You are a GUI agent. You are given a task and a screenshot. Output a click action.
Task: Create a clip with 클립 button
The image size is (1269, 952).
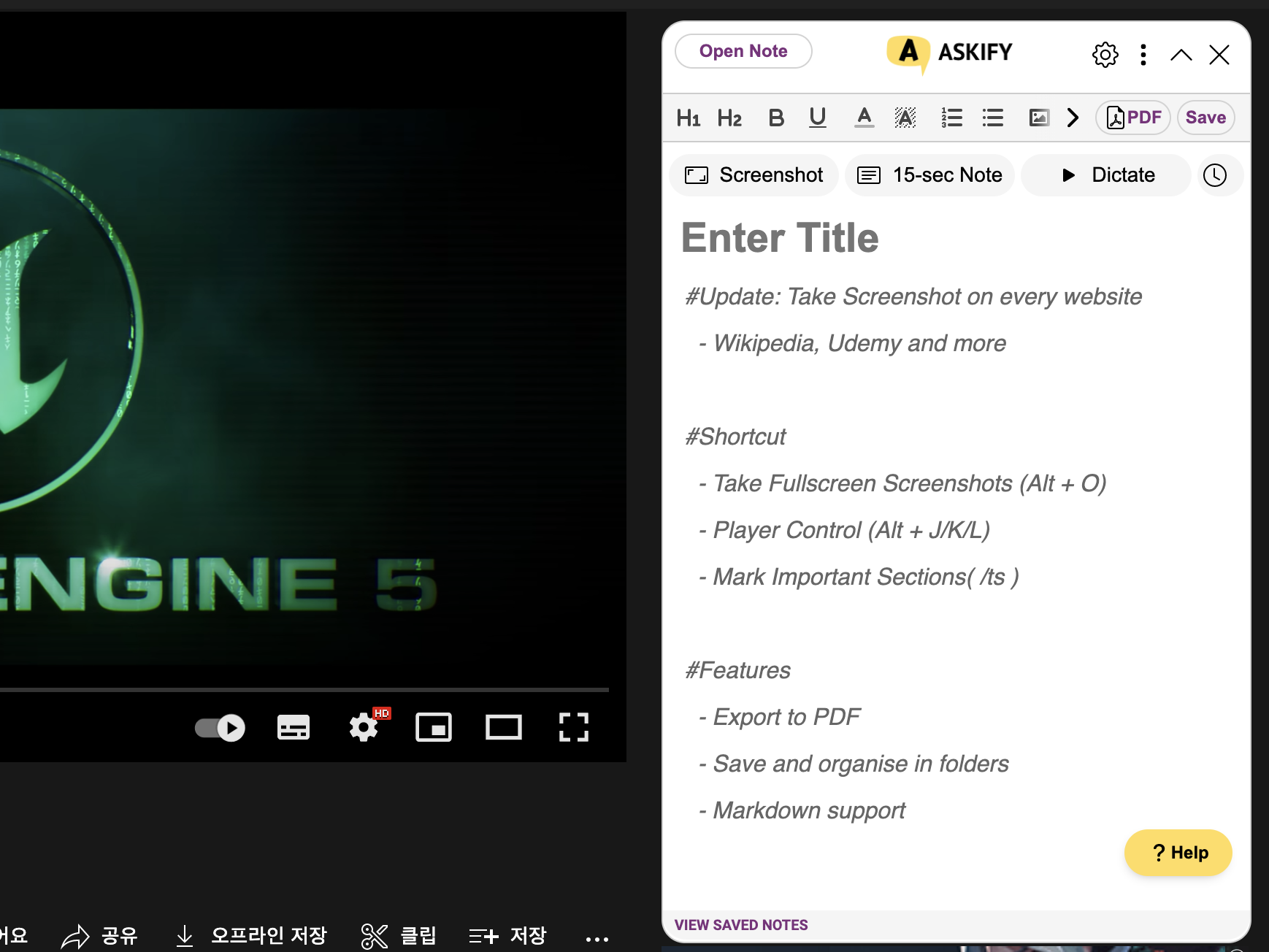(x=399, y=936)
